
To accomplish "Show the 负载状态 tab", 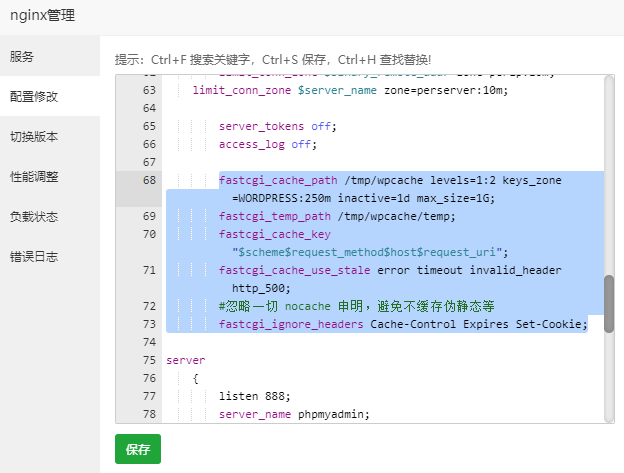I will click(x=34, y=217).
